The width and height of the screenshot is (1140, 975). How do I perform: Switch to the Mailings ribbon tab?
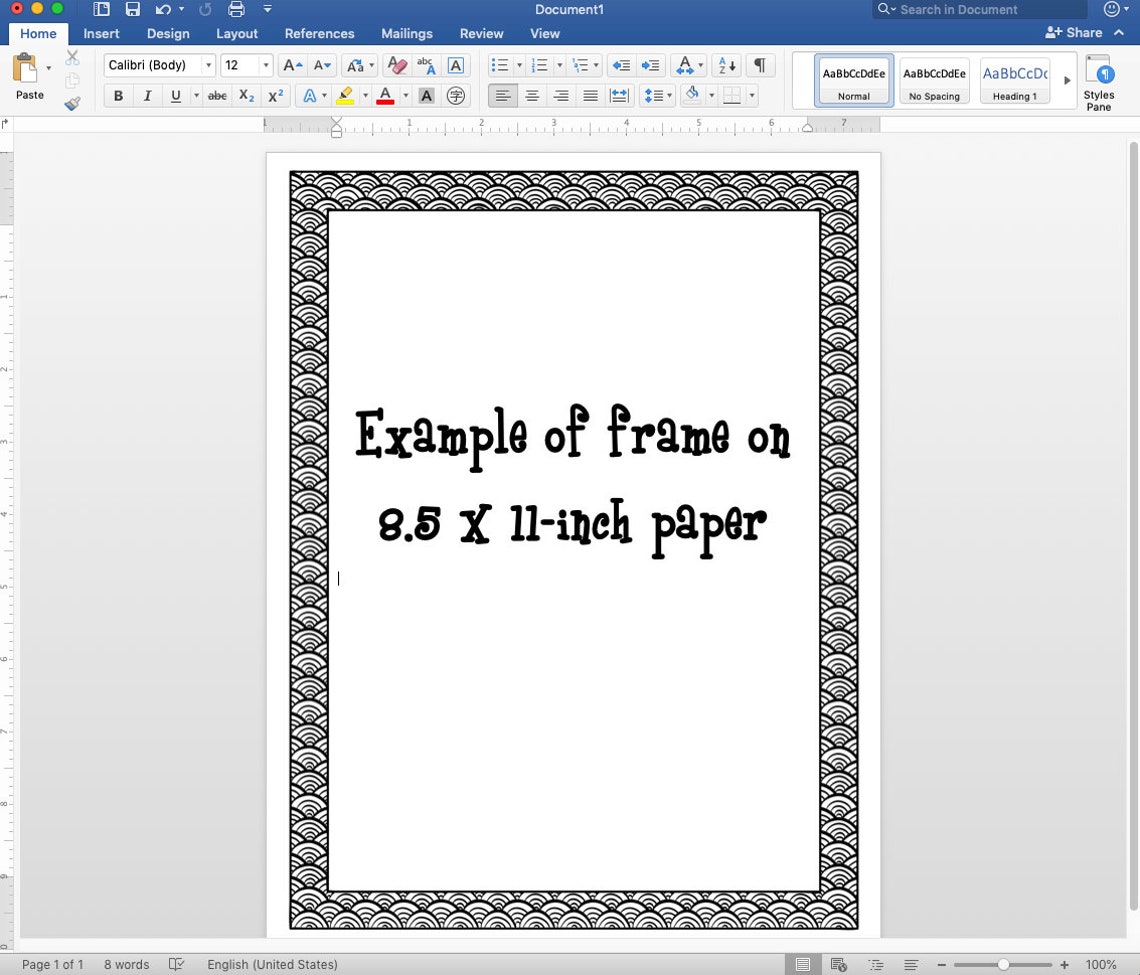click(x=406, y=33)
